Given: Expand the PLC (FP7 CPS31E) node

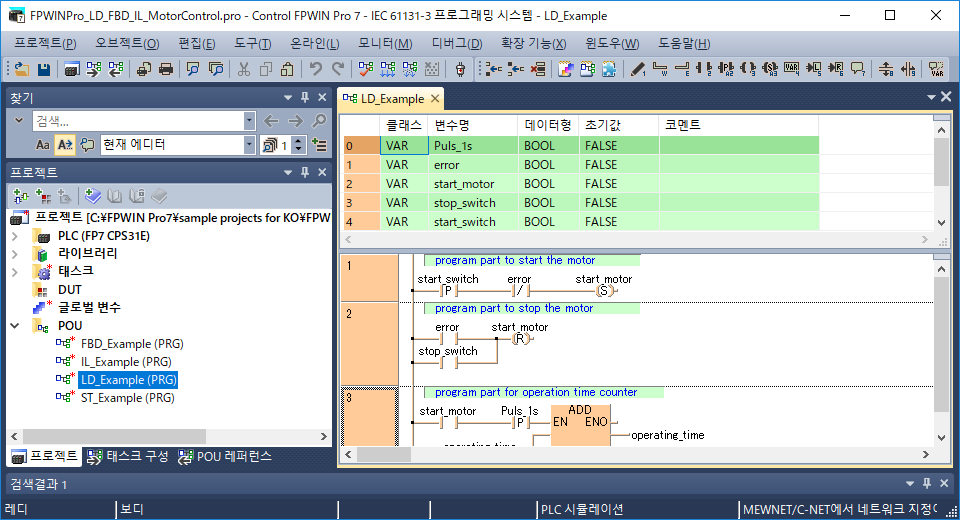Looking at the screenshot, I should pos(15,236).
